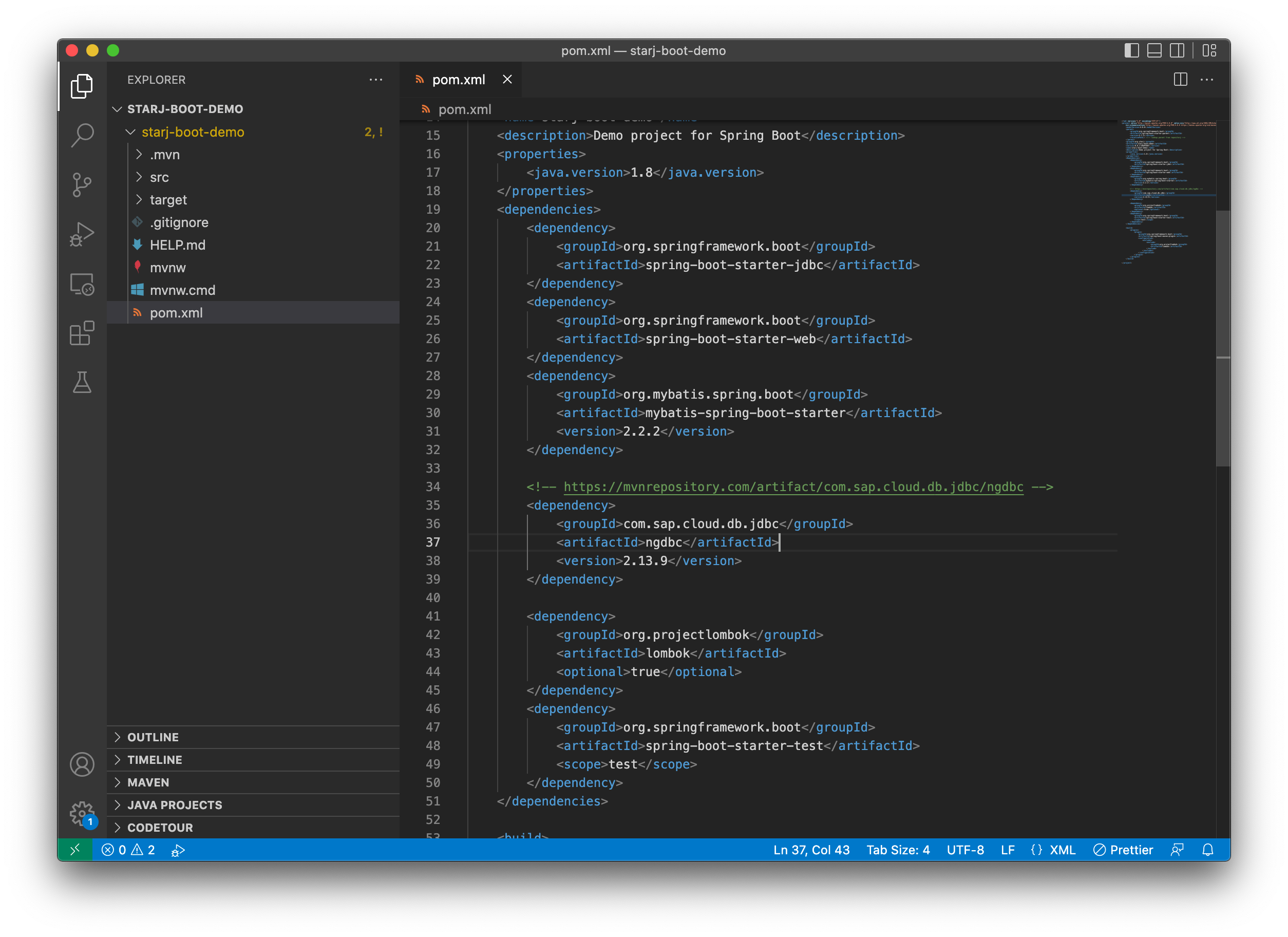Screen dimensions: 1288x937
Task: Open the Remote Explorer view
Action: [82, 284]
